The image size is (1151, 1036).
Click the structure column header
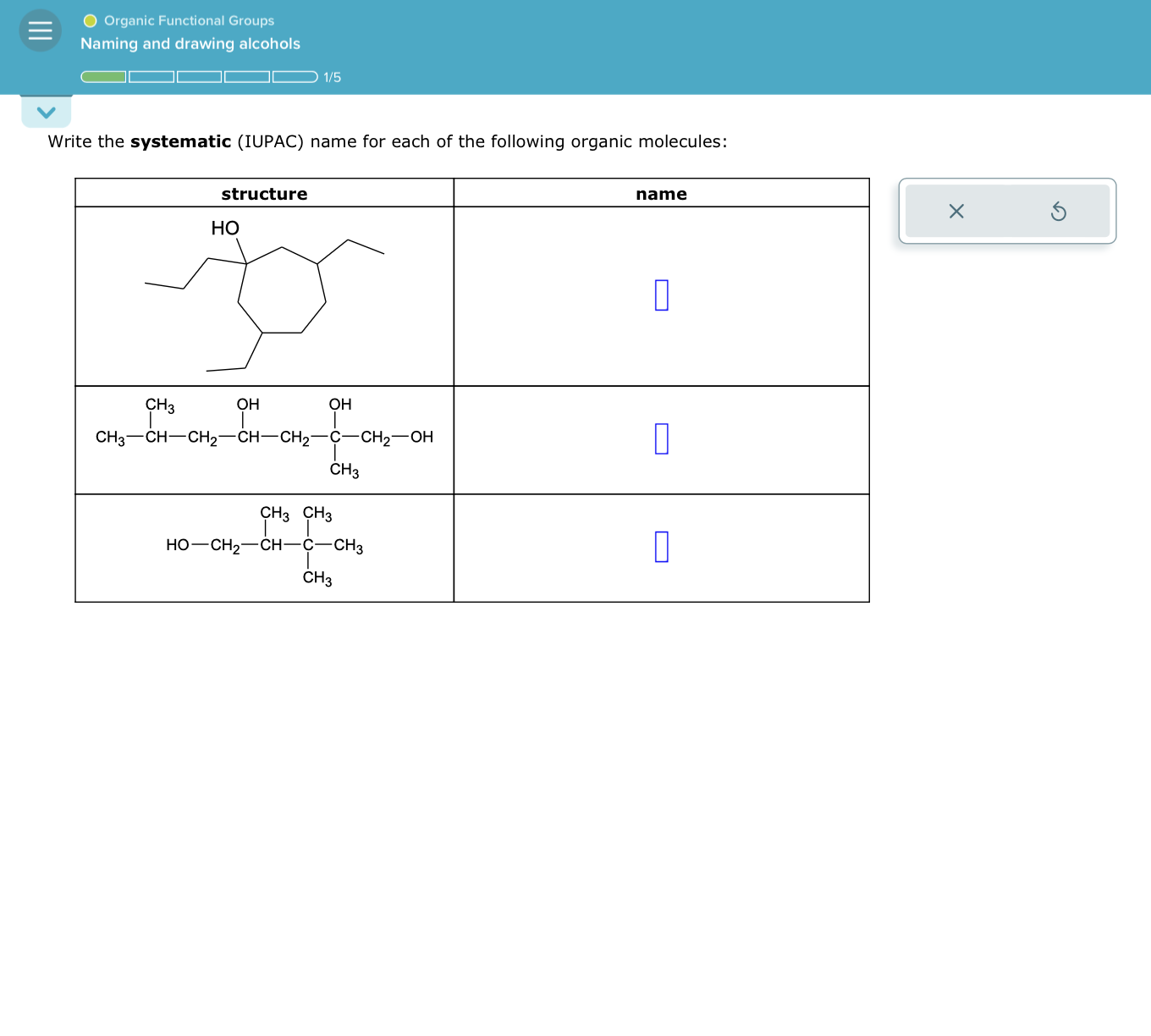click(x=264, y=194)
